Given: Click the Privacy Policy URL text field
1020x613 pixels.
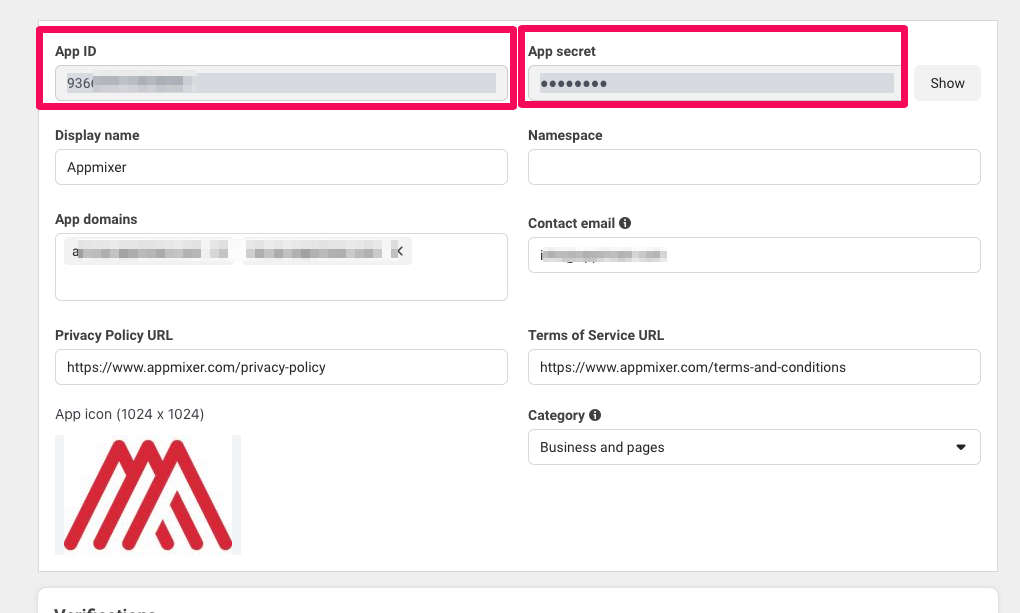Looking at the screenshot, I should coord(281,367).
